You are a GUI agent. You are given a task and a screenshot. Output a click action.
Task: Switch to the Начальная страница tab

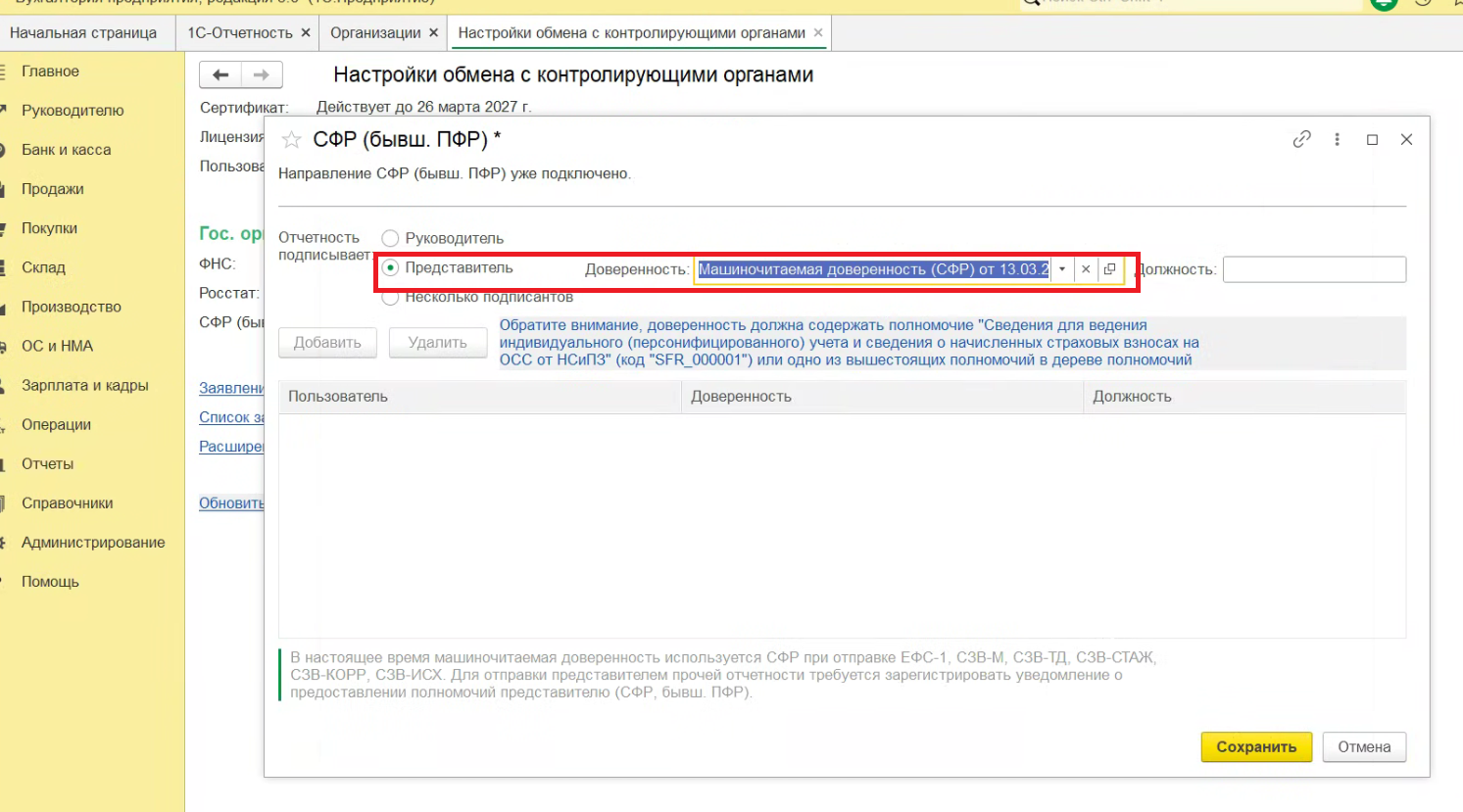[83, 32]
